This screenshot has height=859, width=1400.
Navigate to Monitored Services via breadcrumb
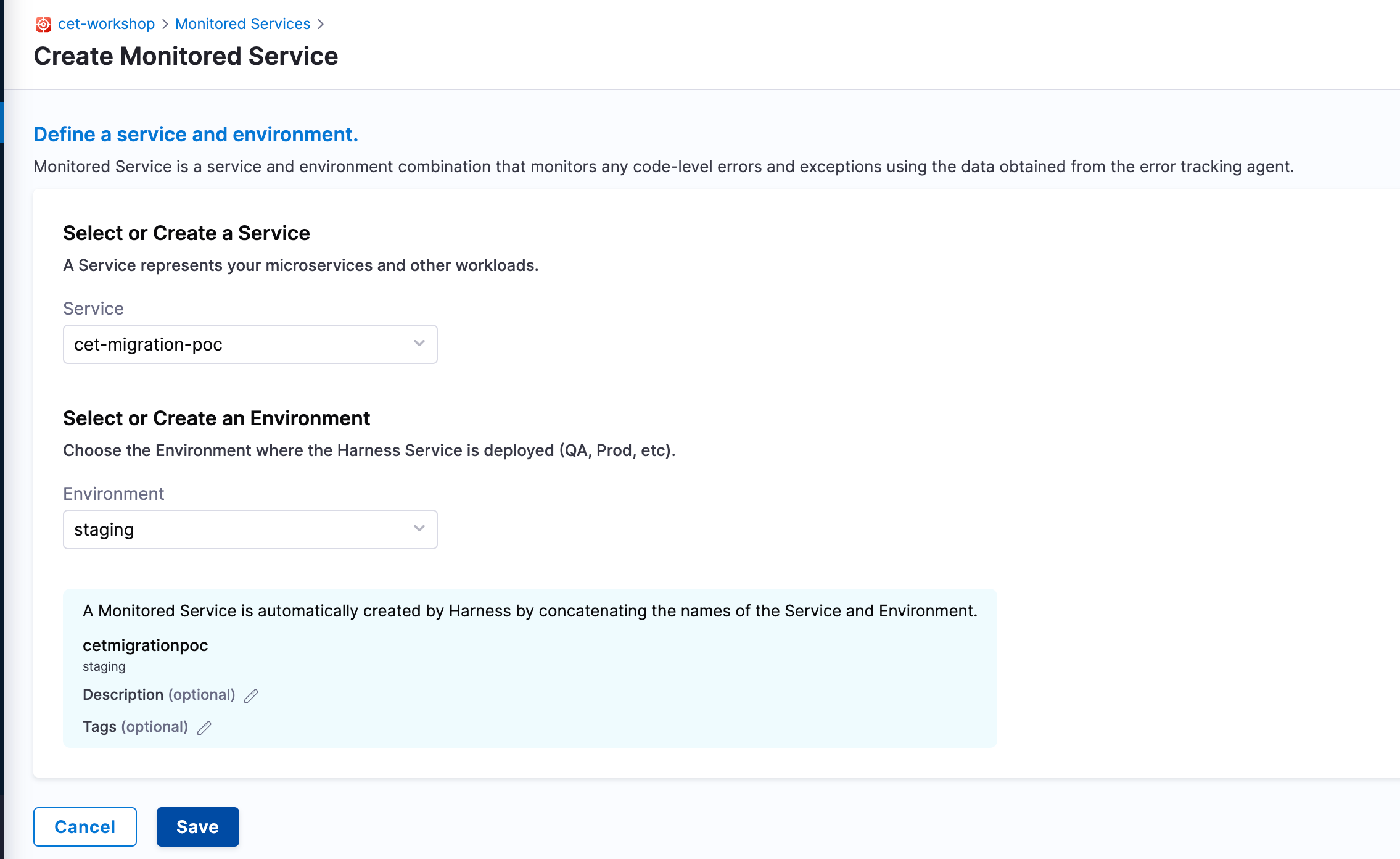pos(242,23)
